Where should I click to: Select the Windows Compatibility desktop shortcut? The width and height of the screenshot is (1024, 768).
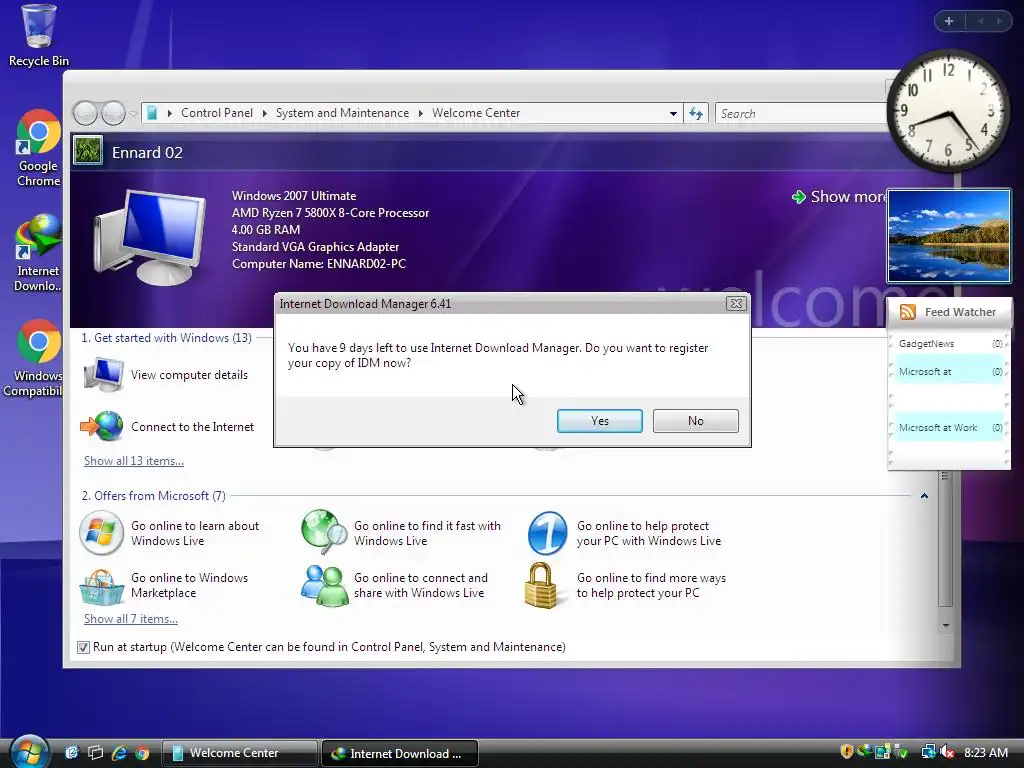click(34, 358)
